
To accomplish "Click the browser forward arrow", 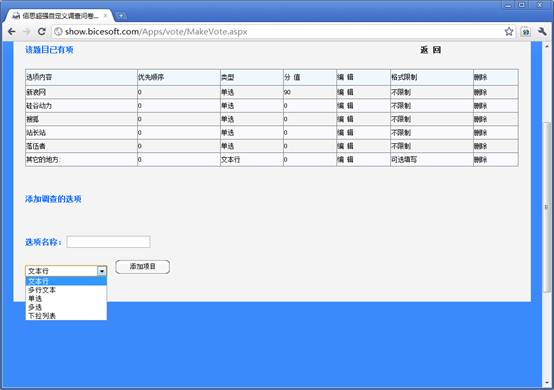I will (x=26, y=32).
